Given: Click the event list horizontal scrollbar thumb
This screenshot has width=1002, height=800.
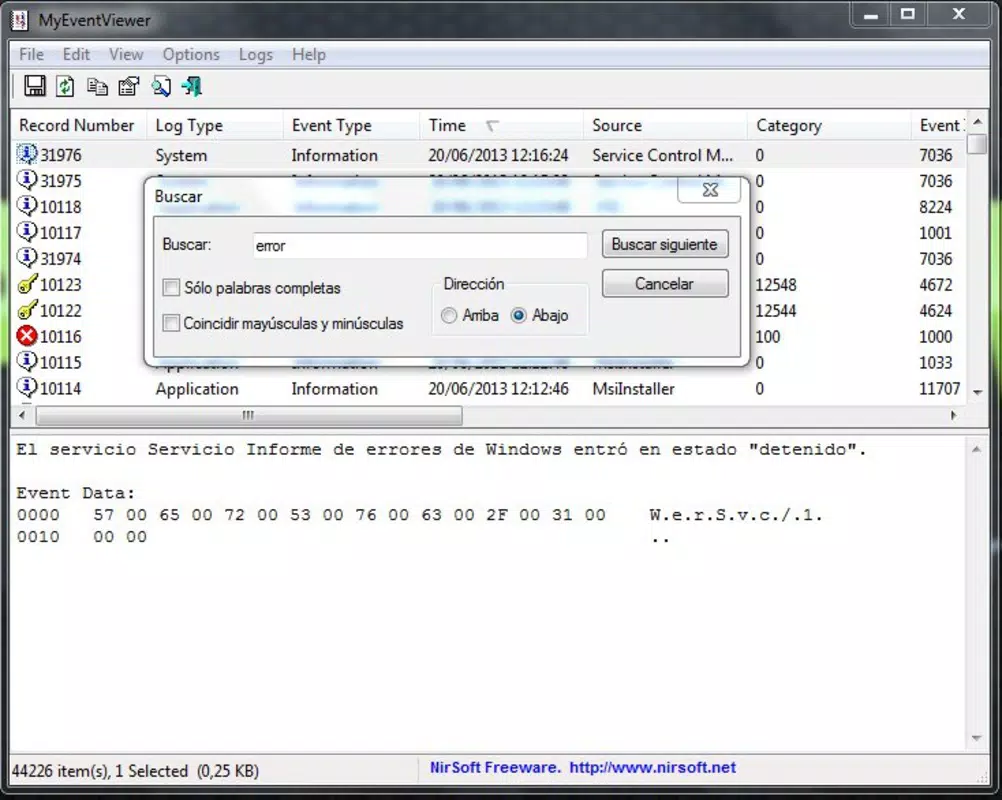Looking at the screenshot, I should (x=249, y=415).
